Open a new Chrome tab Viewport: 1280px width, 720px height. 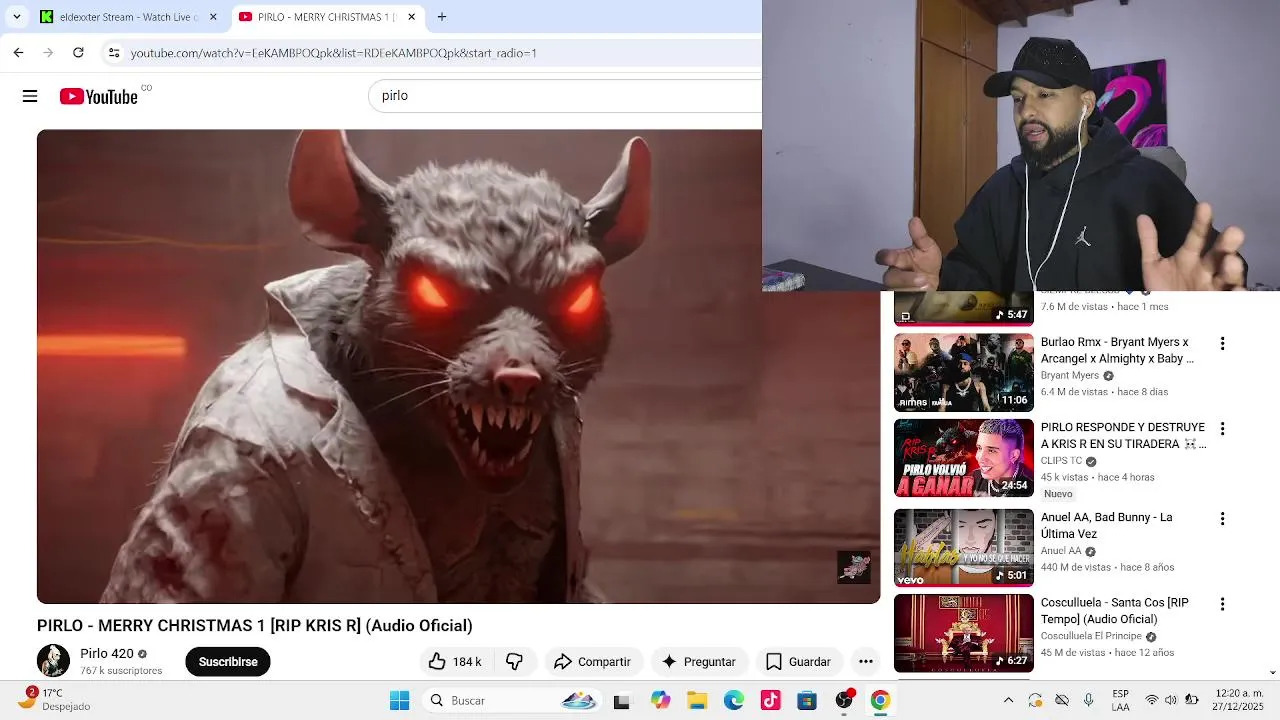pyautogui.click(x=442, y=17)
